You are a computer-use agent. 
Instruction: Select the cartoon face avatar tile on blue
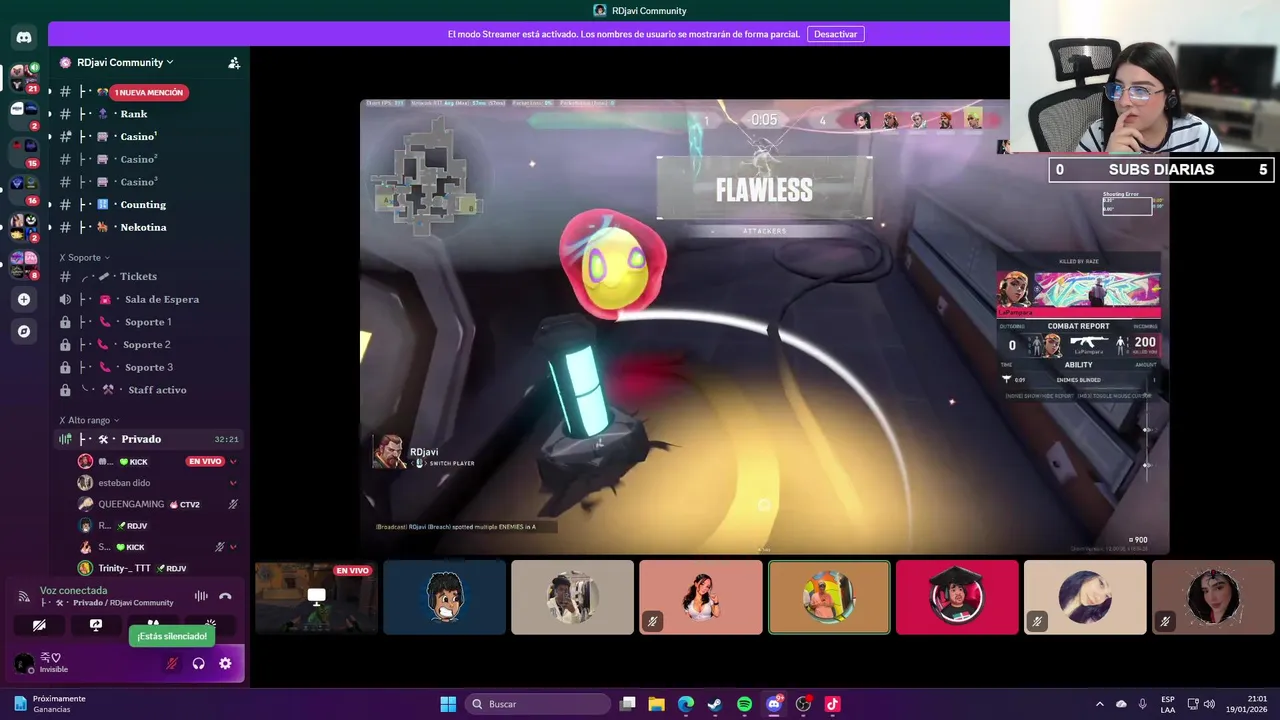point(444,597)
